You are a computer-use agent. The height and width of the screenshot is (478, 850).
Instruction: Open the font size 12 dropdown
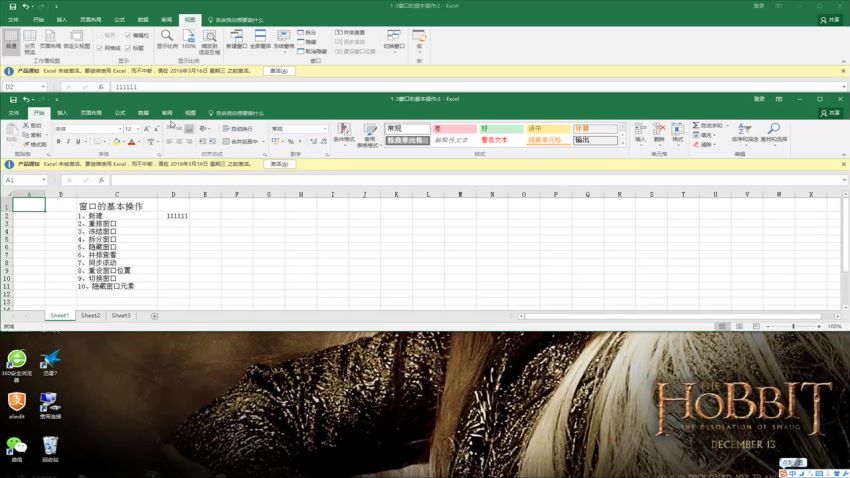(x=138, y=129)
